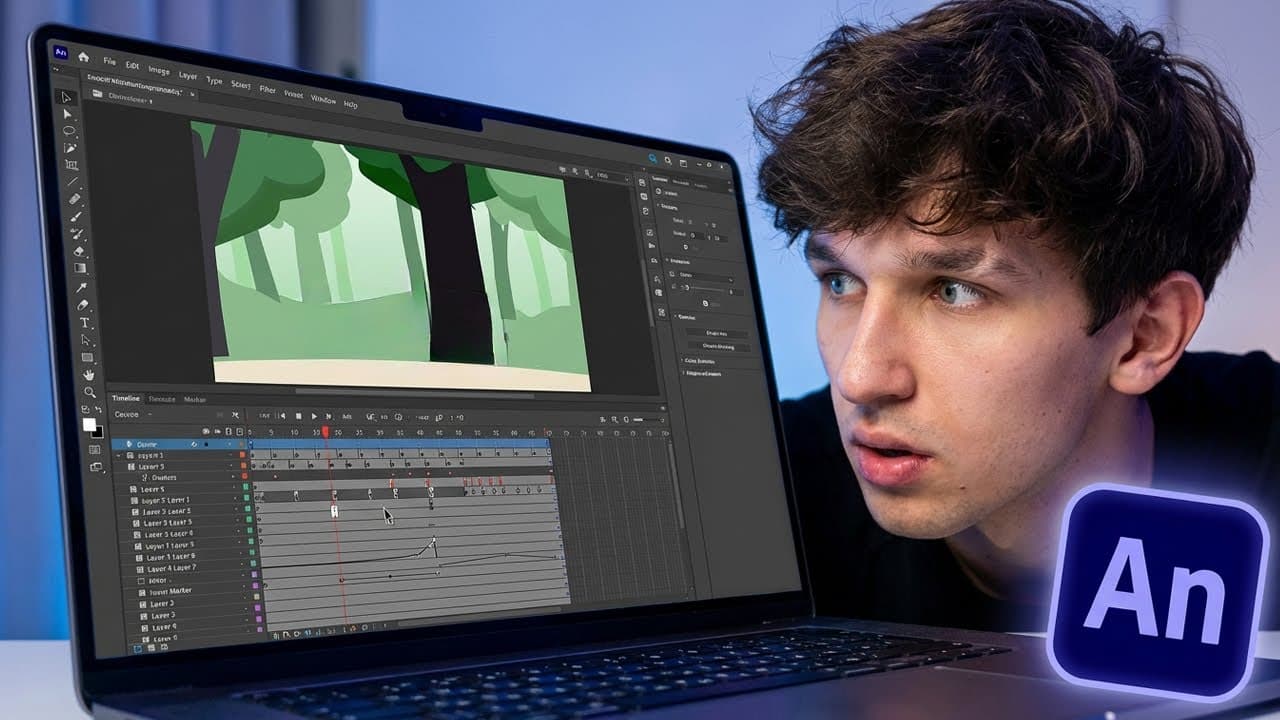Click the second wide button in the Properties panel
Image resolution: width=1280 pixels, height=720 pixels.
718,346
